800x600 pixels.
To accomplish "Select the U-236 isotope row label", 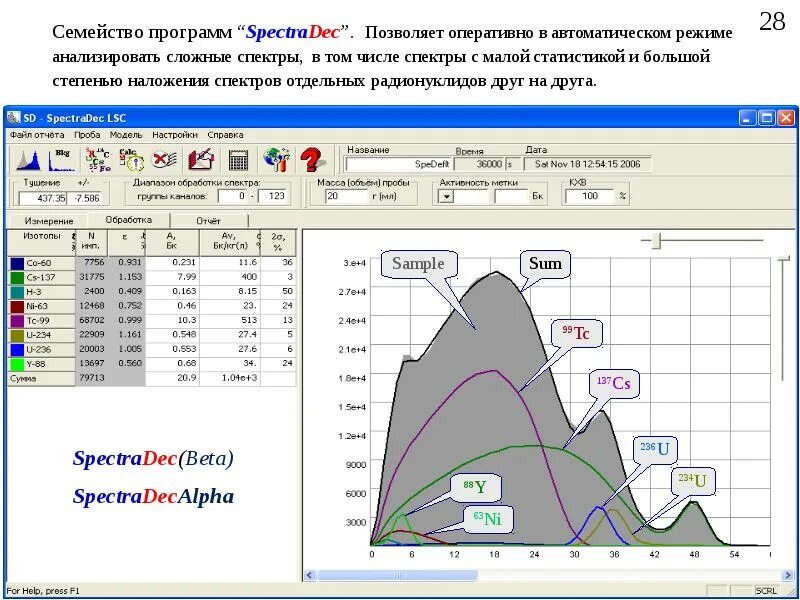I will coord(38,349).
